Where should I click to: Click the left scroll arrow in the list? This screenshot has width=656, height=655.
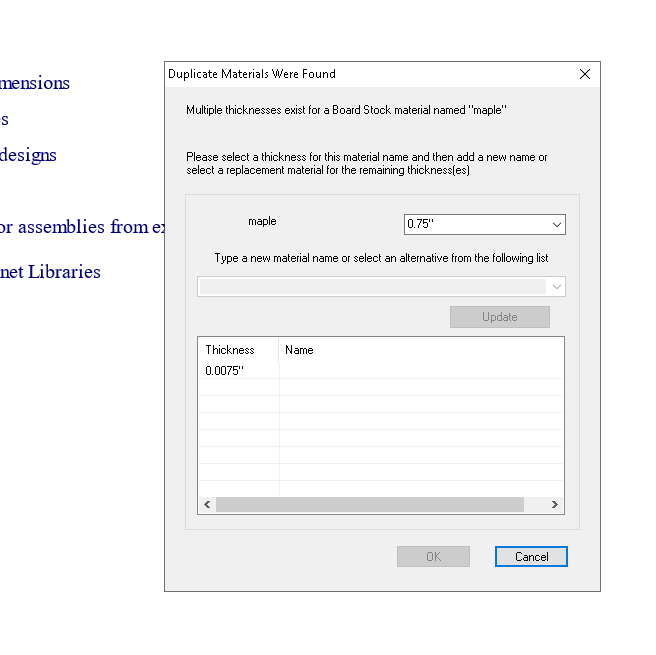tap(207, 505)
